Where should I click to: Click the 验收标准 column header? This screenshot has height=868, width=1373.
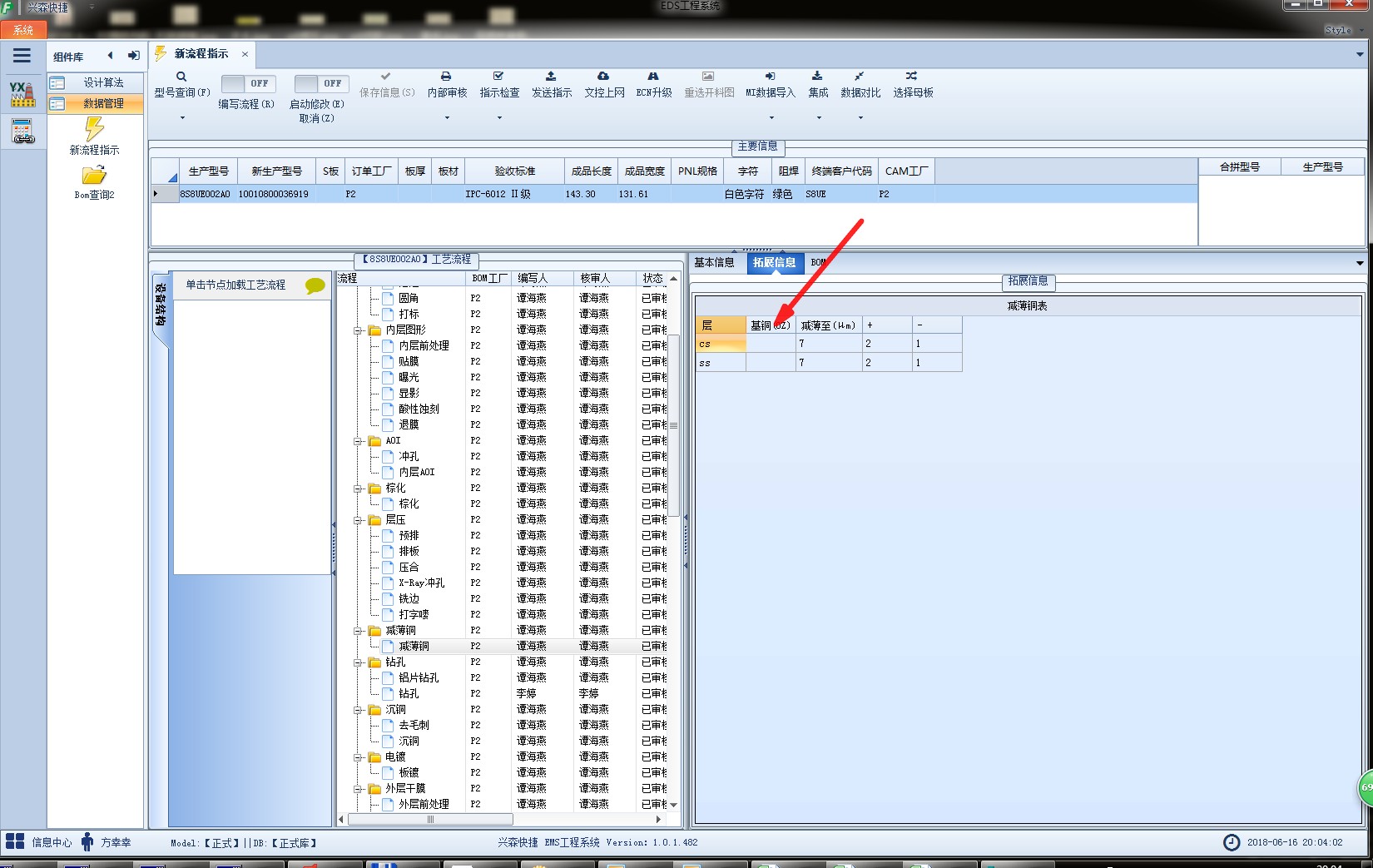[x=514, y=171]
